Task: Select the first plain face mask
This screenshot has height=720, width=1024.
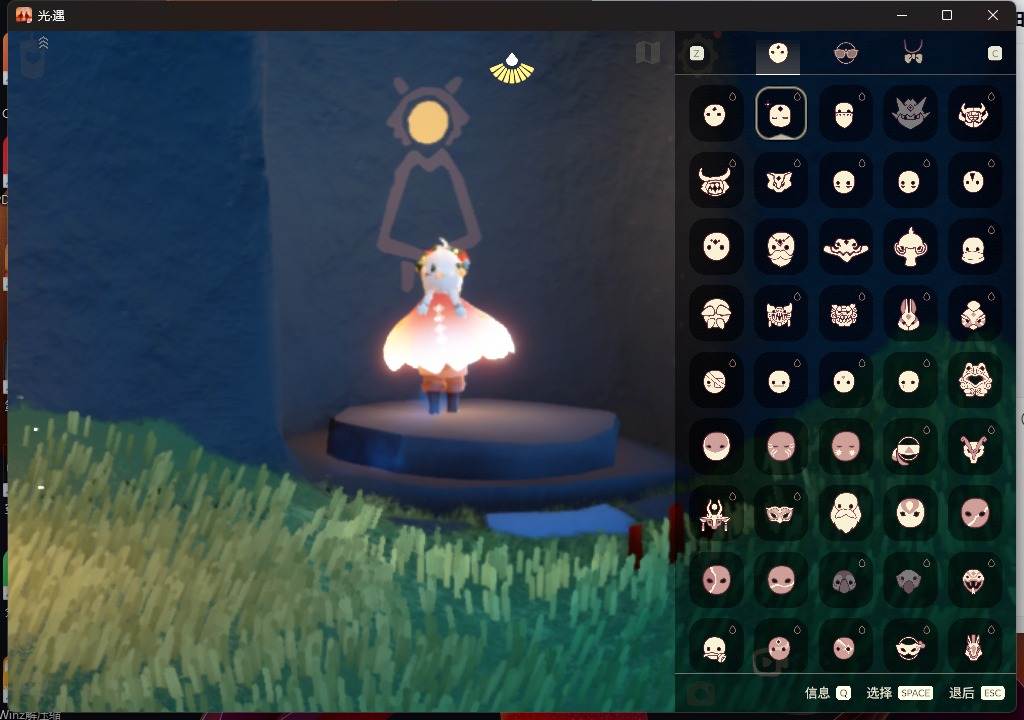Action: (x=715, y=114)
